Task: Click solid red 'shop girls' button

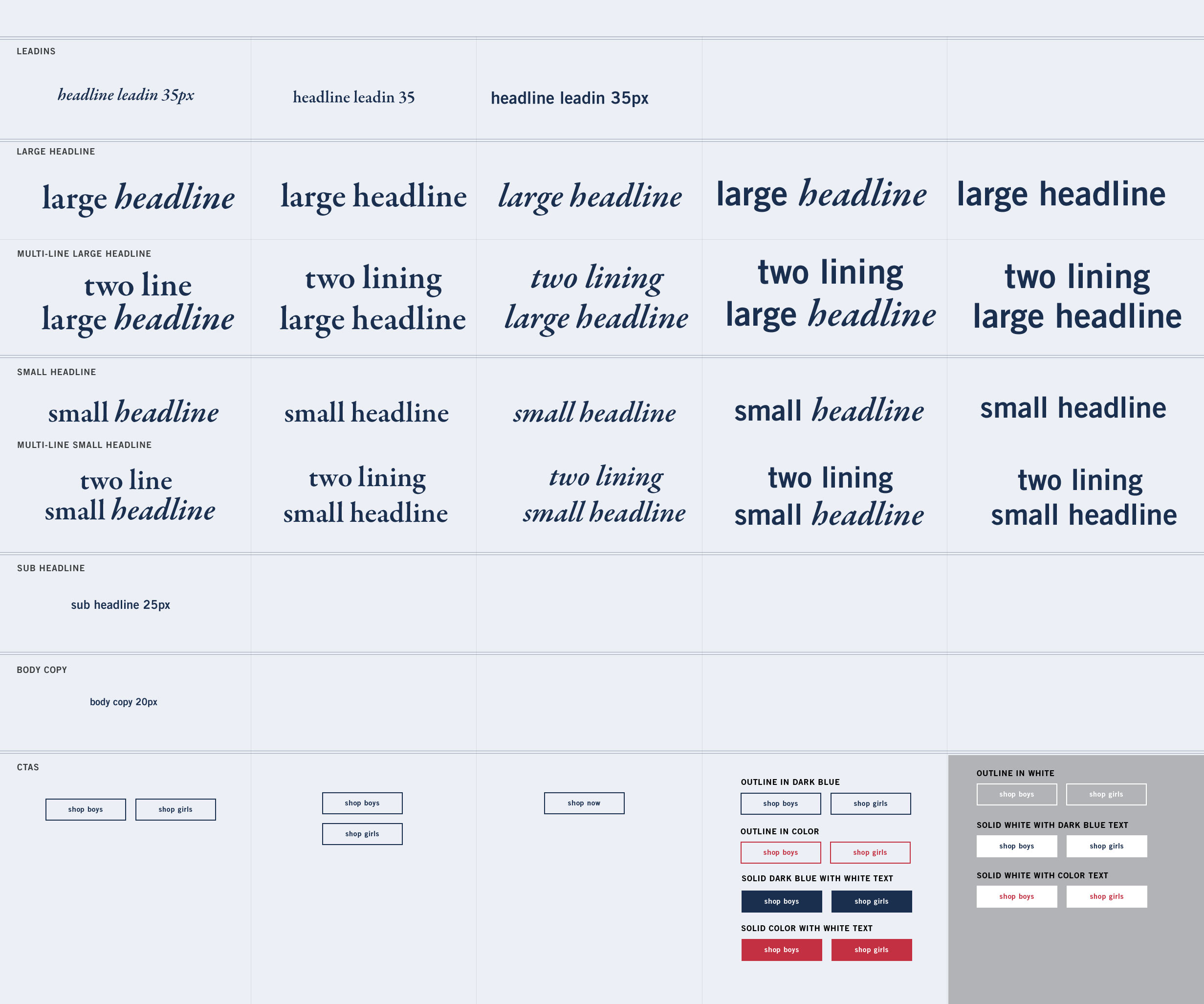Action: point(872,950)
